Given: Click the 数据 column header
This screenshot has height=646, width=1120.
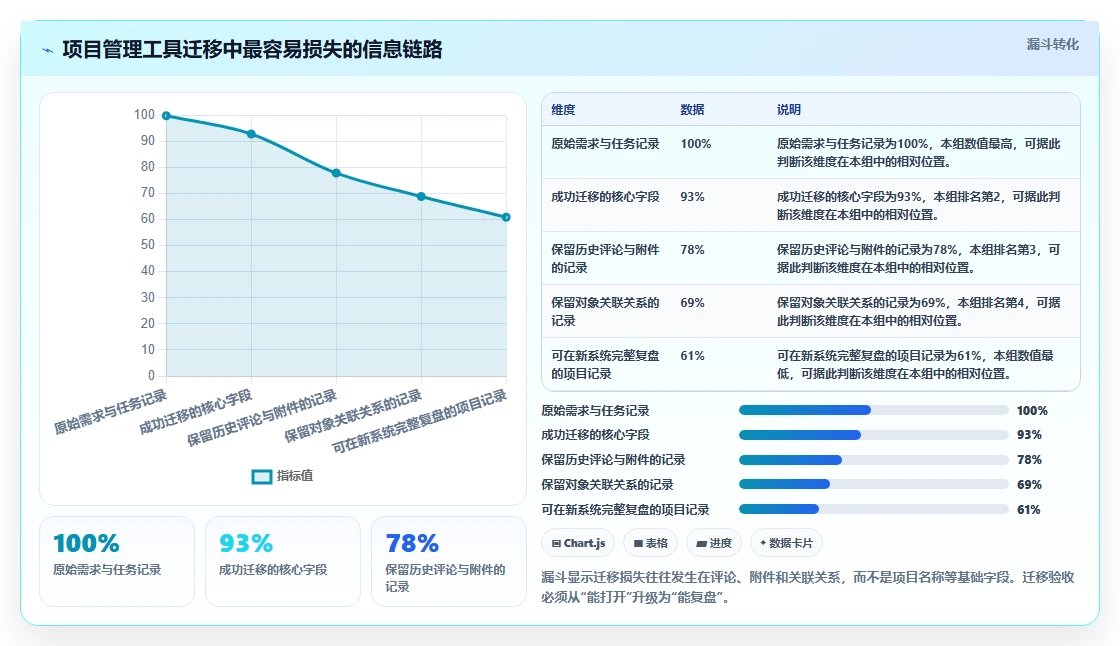Looking at the screenshot, I should tap(692, 110).
